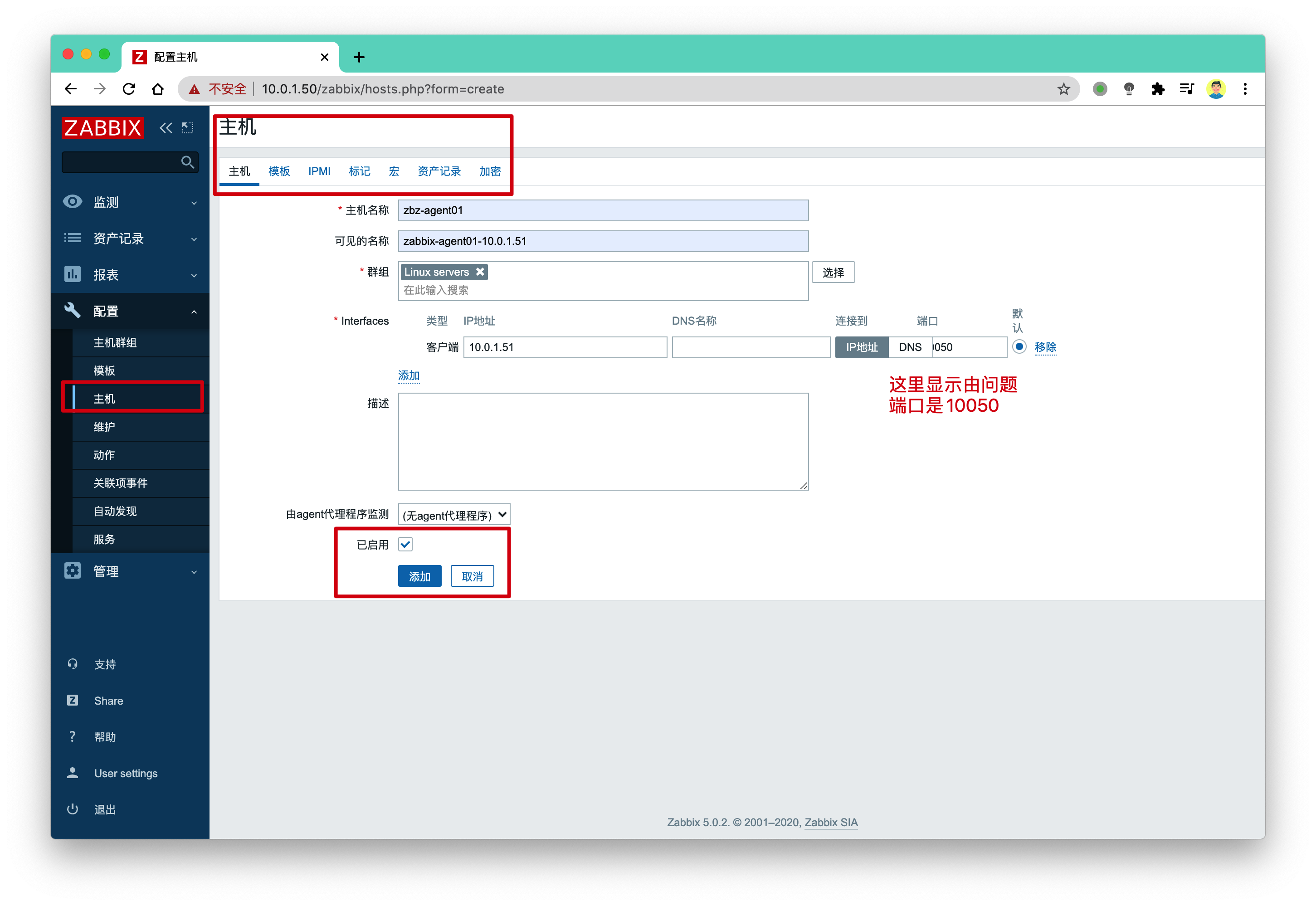Screen dimensions: 1316x906
Task: Open the agent proxy dropdown
Action: tap(454, 515)
